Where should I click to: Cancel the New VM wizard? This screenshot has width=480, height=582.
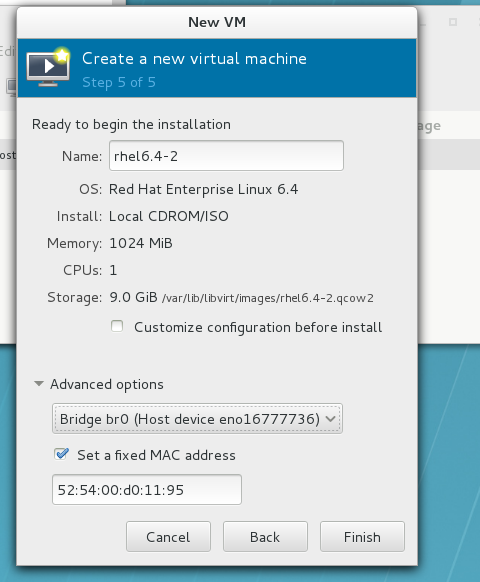tap(168, 536)
